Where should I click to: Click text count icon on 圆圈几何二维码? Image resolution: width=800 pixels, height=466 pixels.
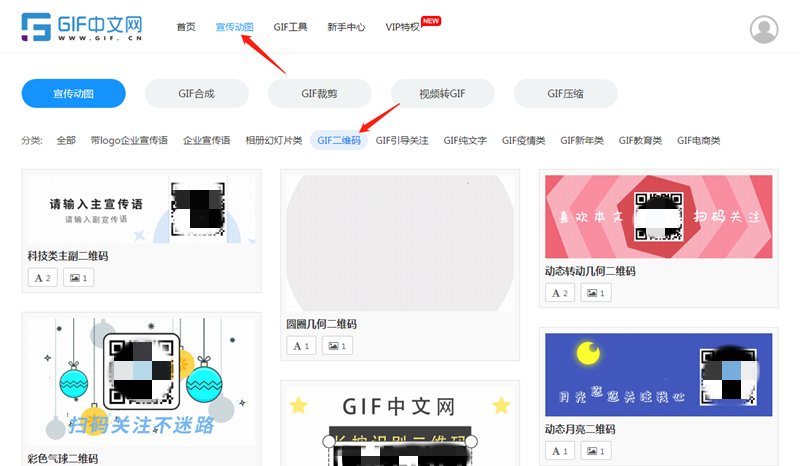(301, 346)
